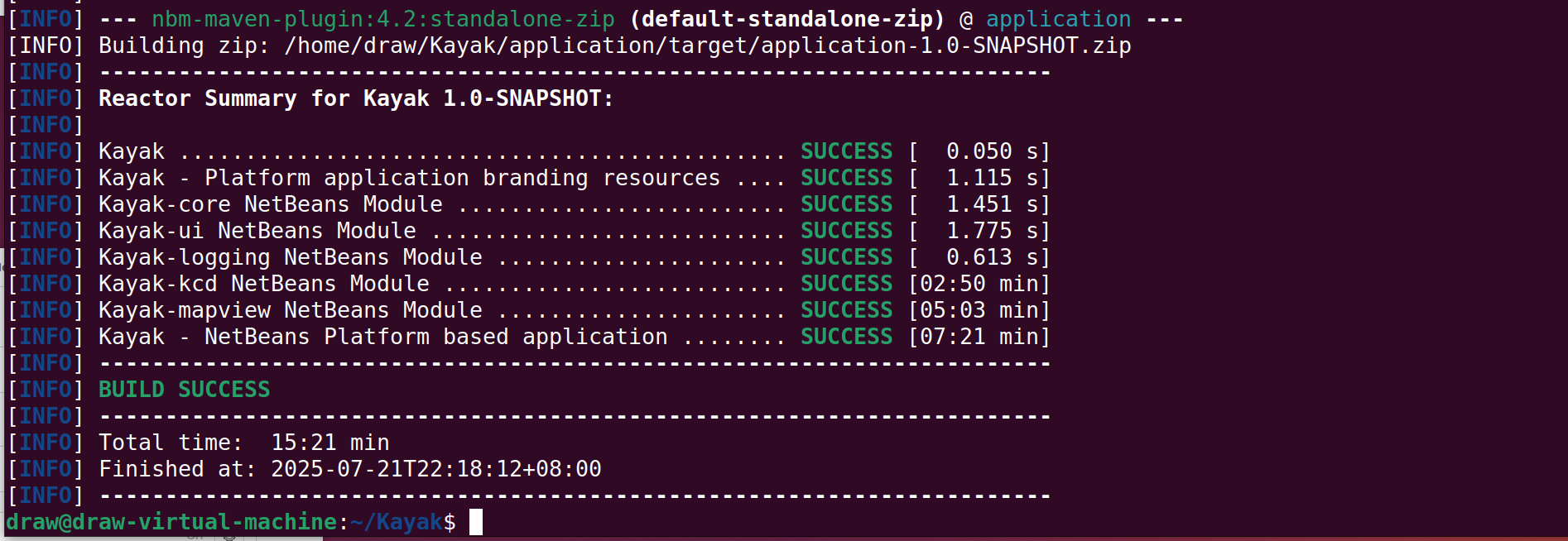Viewport: 1568px width, 541px height.
Task: Click the '0.050 s' duration value
Action: [993, 151]
